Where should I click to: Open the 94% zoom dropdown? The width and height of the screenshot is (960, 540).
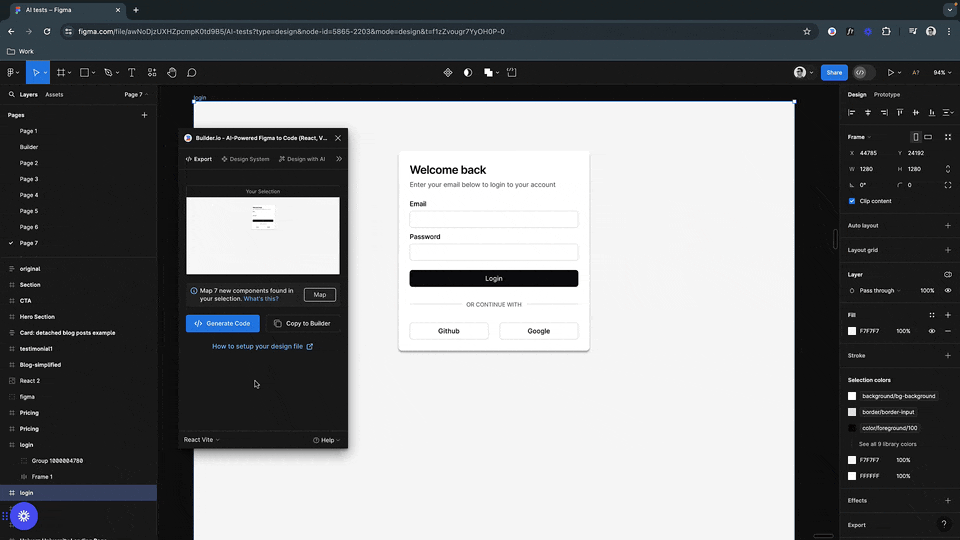pyautogui.click(x=941, y=72)
